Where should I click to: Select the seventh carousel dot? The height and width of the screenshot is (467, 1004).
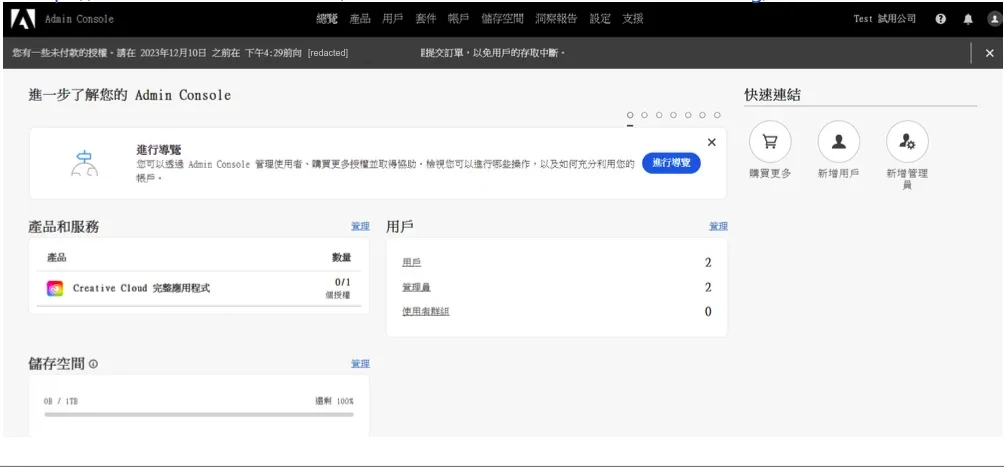tap(717, 115)
